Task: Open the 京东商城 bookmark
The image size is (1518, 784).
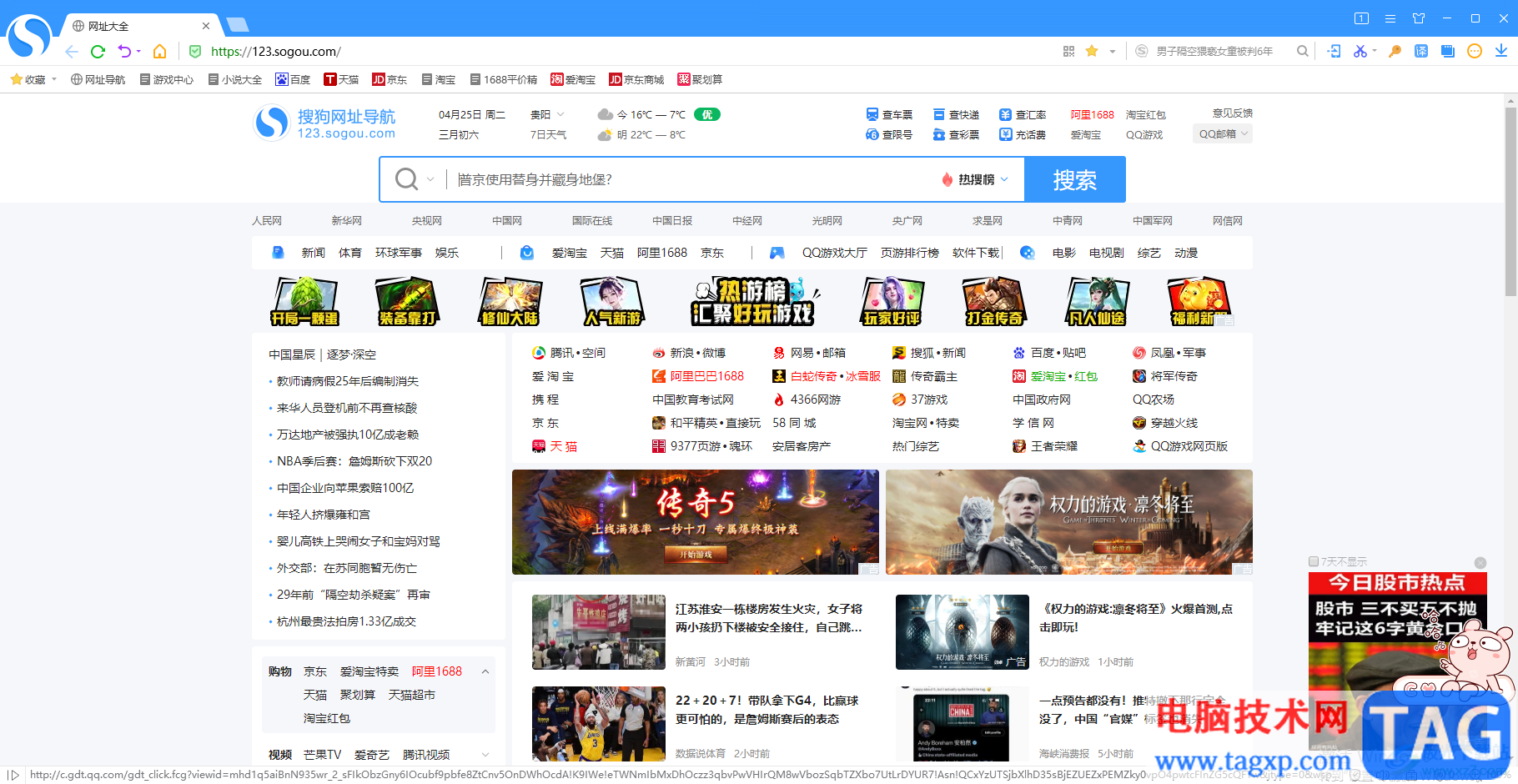Action: pos(636,79)
